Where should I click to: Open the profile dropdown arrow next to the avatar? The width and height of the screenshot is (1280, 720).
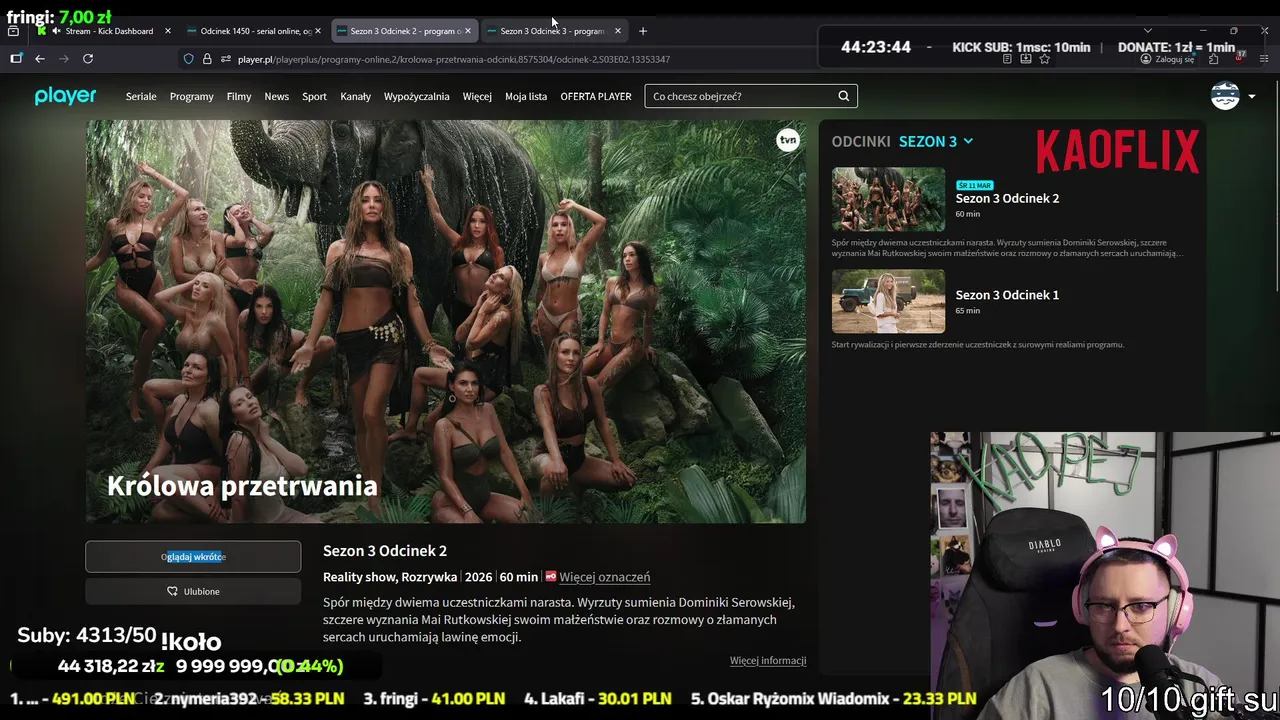[x=1252, y=96]
